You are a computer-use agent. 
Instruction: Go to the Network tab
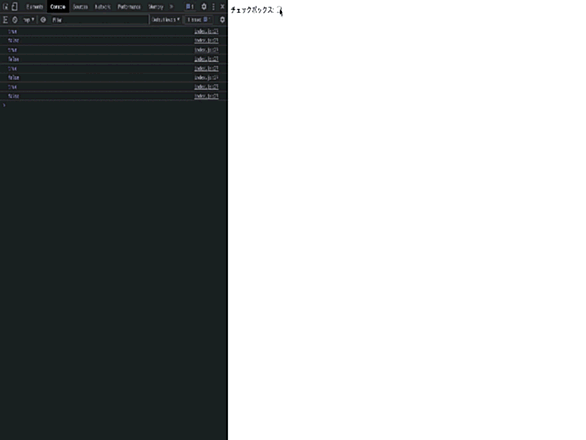[102, 7]
